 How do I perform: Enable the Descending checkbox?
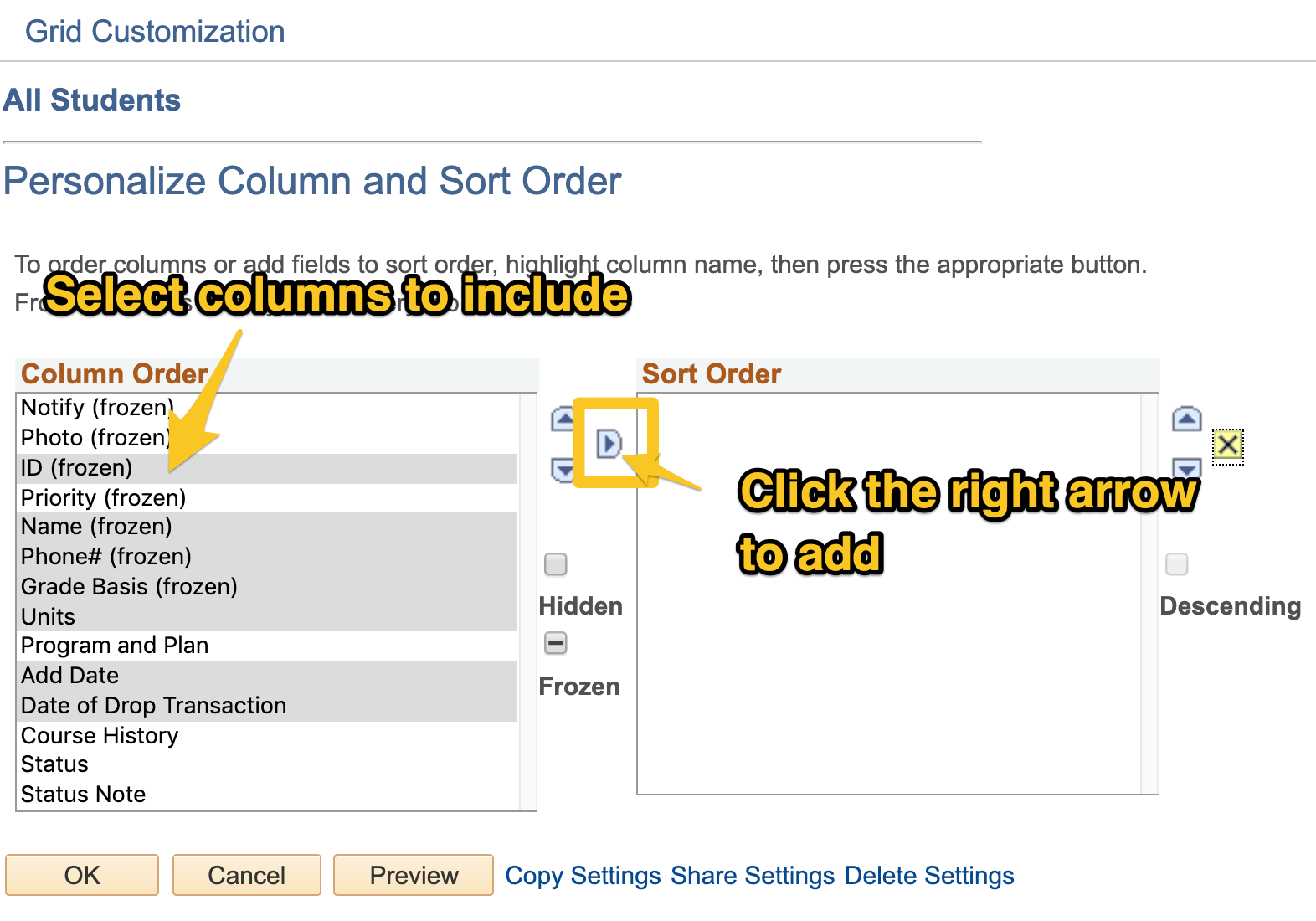(1177, 563)
